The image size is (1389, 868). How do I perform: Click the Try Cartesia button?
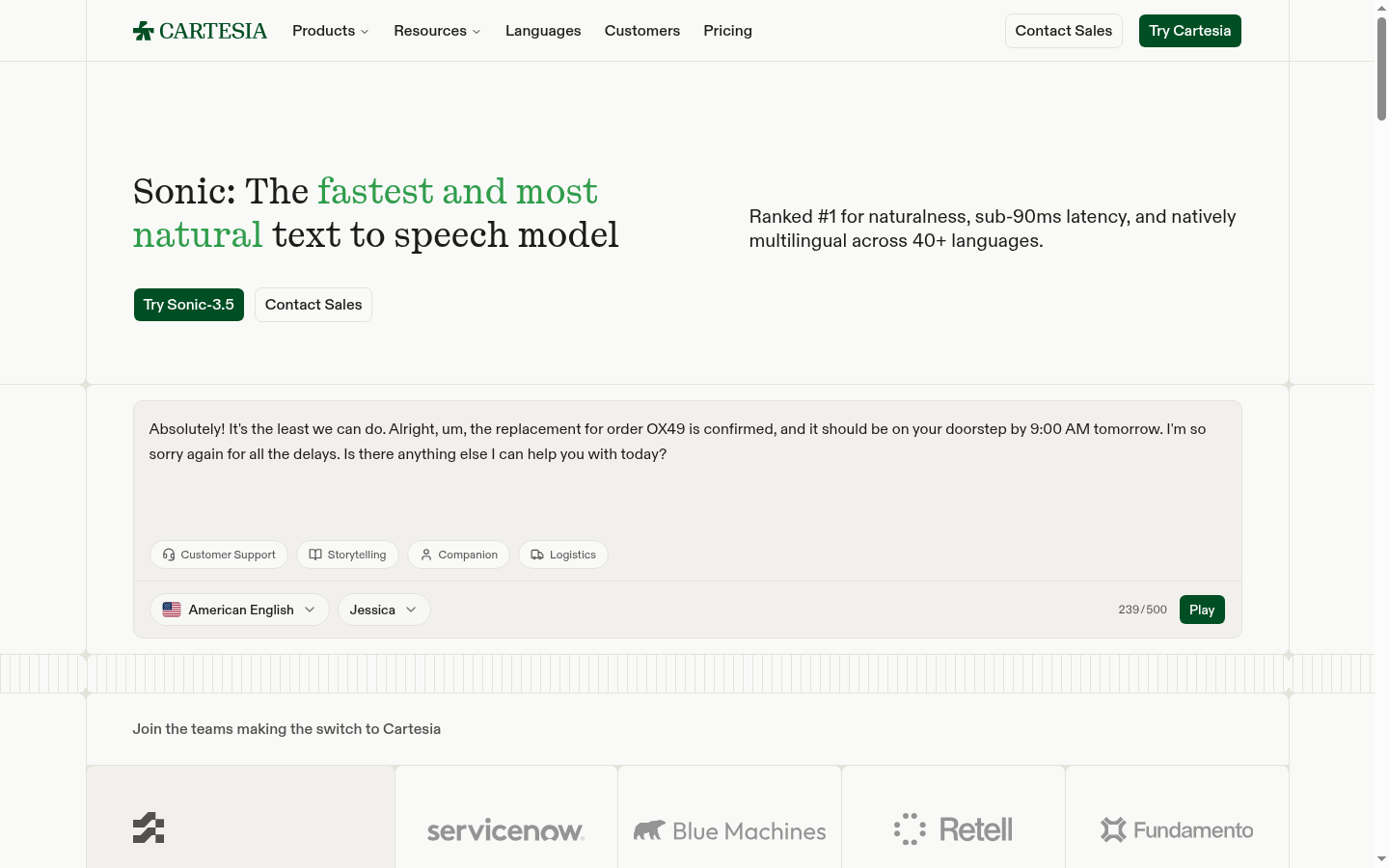[1190, 31]
